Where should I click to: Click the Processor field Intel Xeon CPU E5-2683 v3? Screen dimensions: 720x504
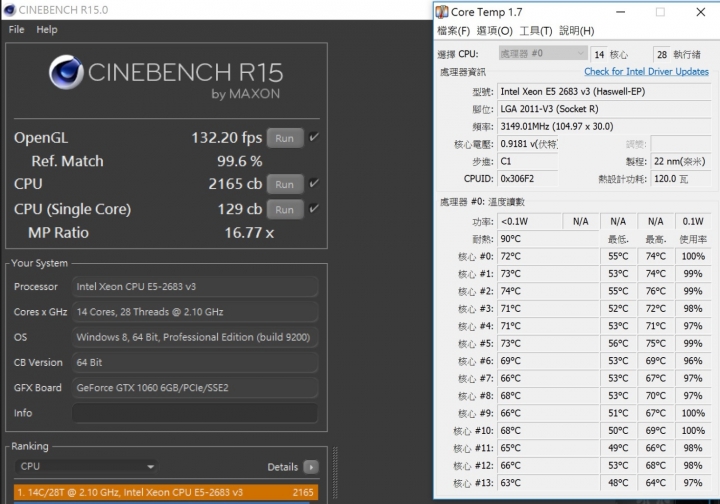[195, 286]
